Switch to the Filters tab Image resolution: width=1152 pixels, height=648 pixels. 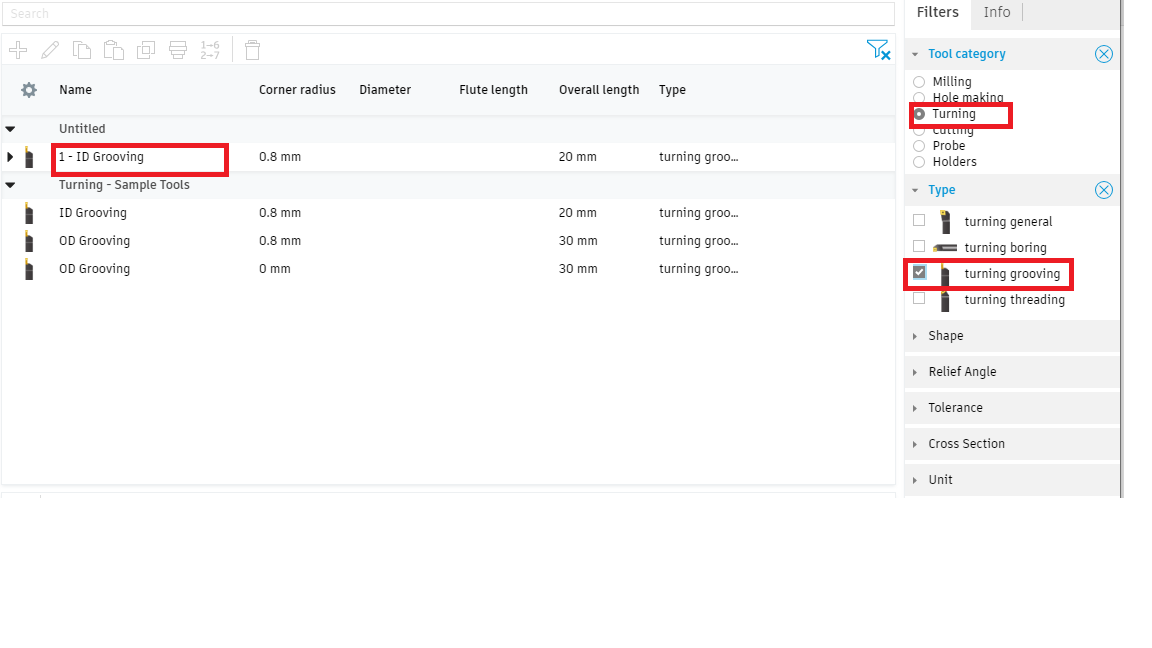(x=937, y=12)
